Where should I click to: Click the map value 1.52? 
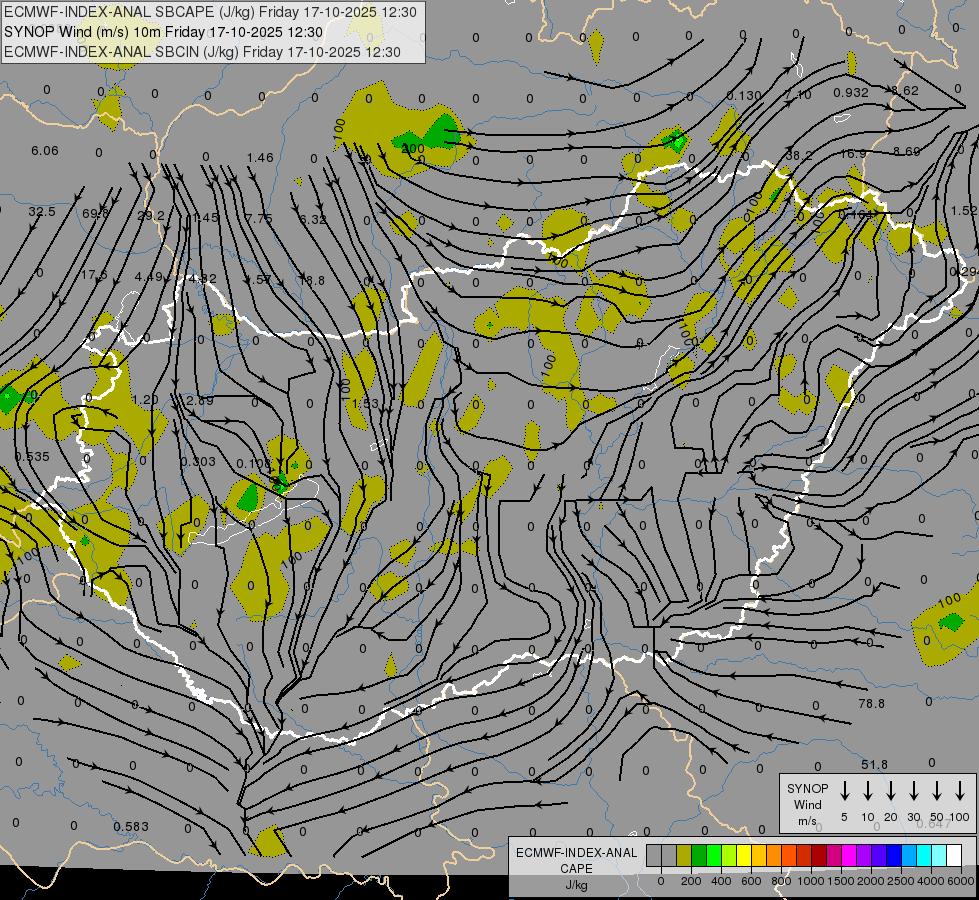[964, 211]
